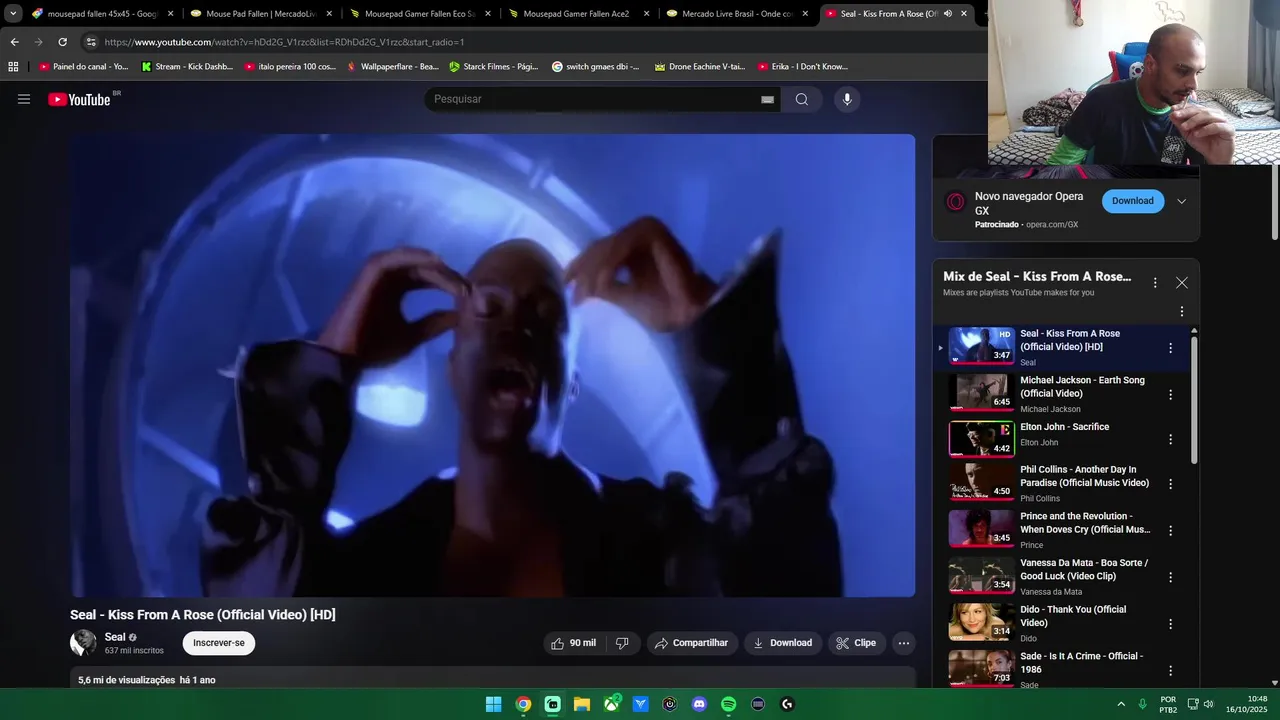Open Chrome tab search dropdown arrow
The width and height of the screenshot is (1280, 720).
(13, 14)
